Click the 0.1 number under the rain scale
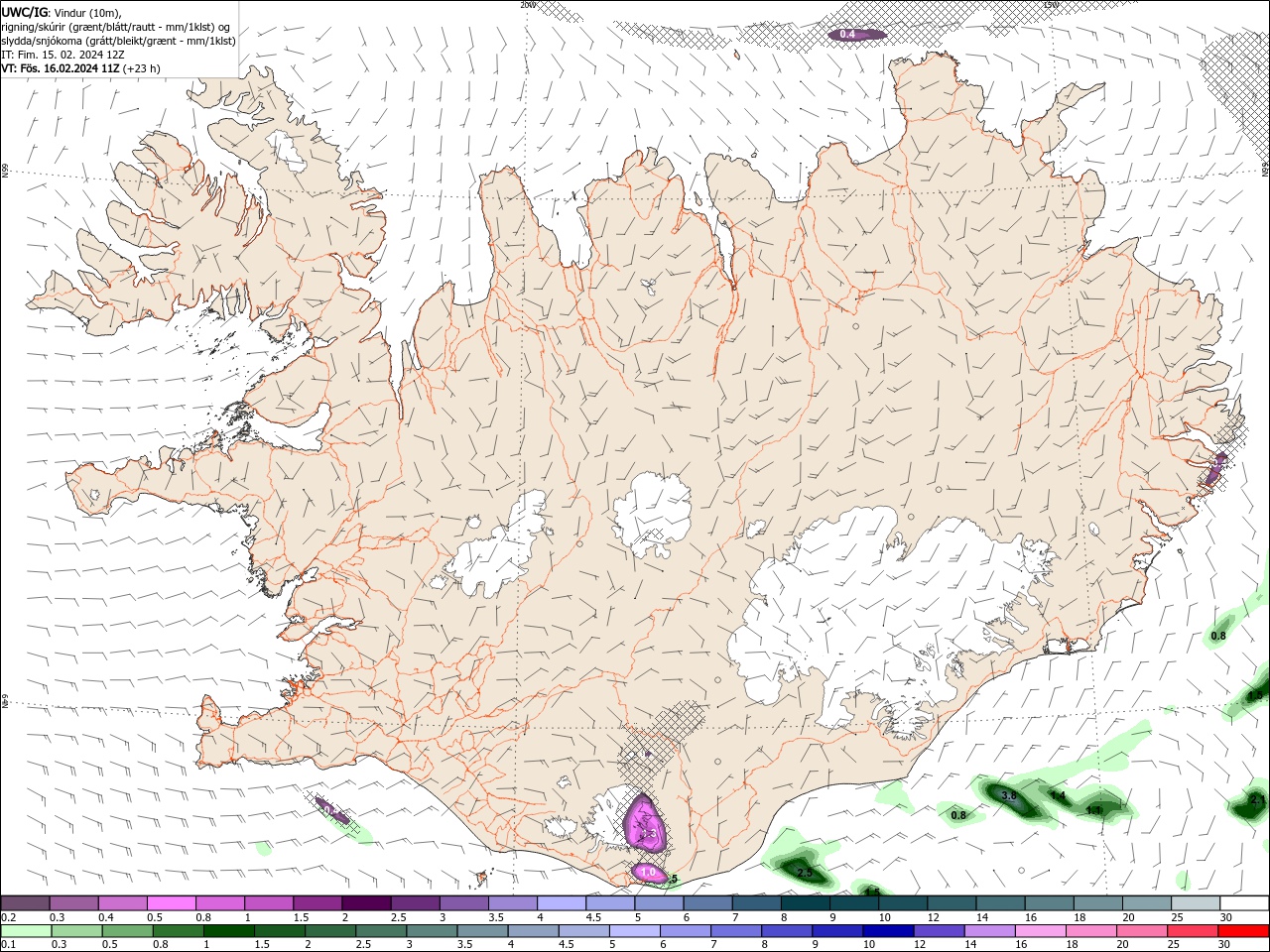1270x952 pixels. click(8, 944)
